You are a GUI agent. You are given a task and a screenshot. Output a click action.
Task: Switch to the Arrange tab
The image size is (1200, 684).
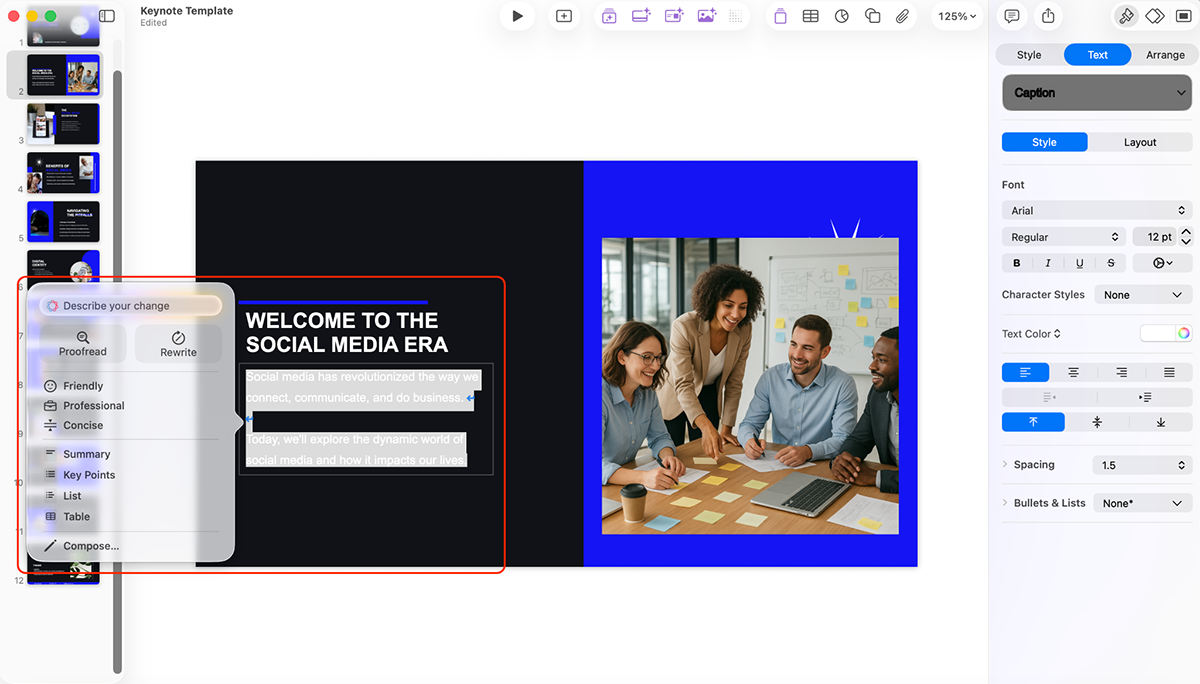tap(1165, 54)
